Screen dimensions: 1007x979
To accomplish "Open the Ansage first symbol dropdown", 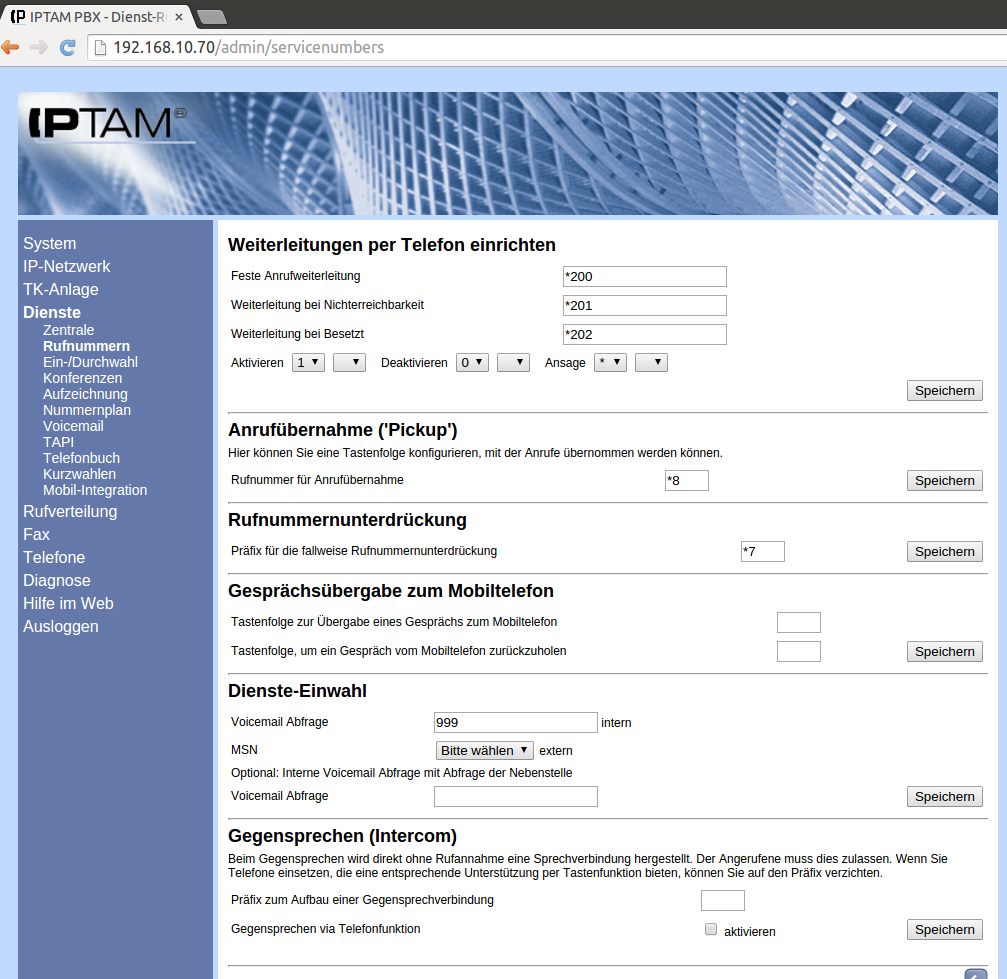I will coord(610,362).
